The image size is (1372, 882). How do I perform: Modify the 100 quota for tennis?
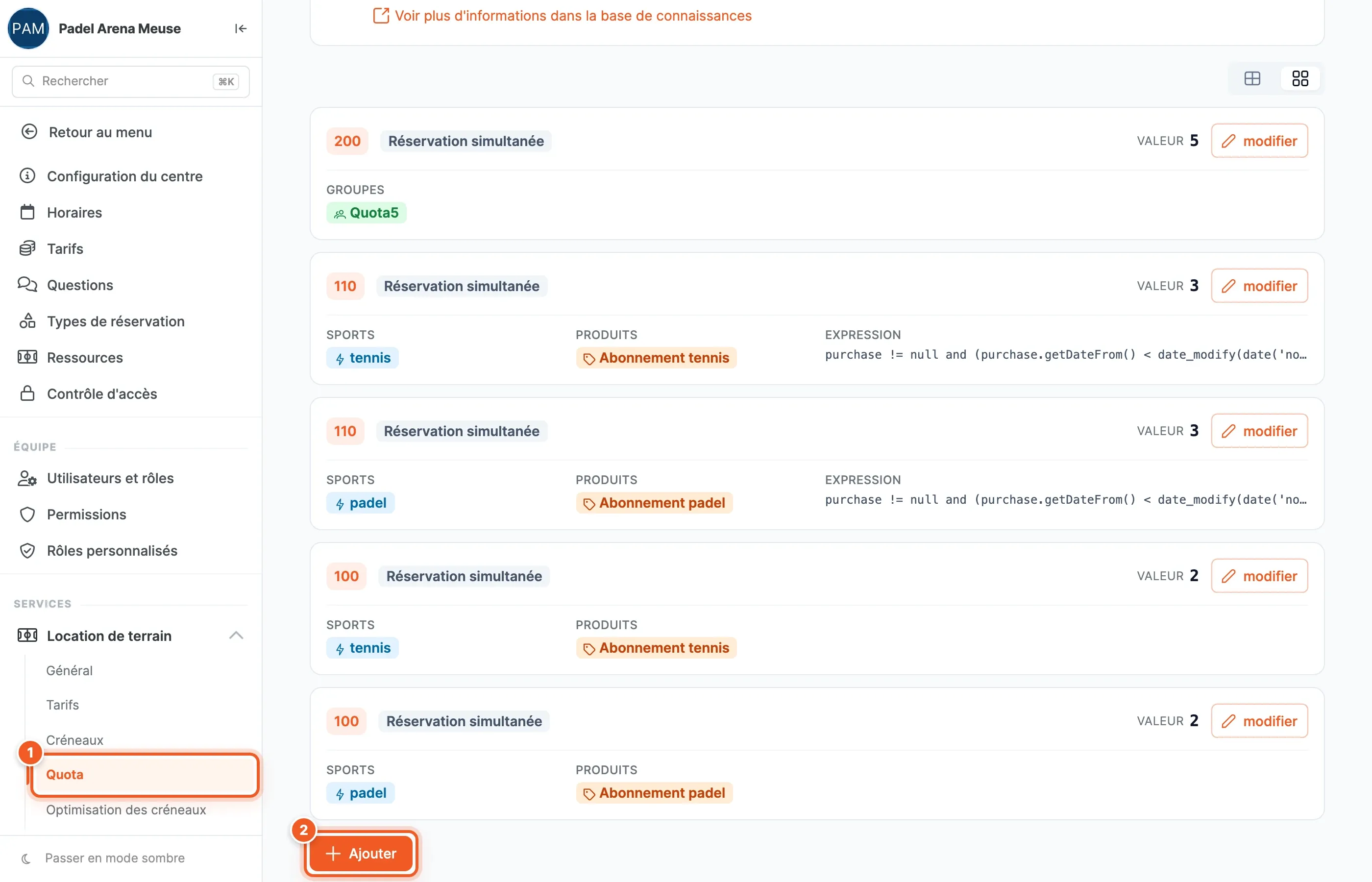pos(1259,576)
